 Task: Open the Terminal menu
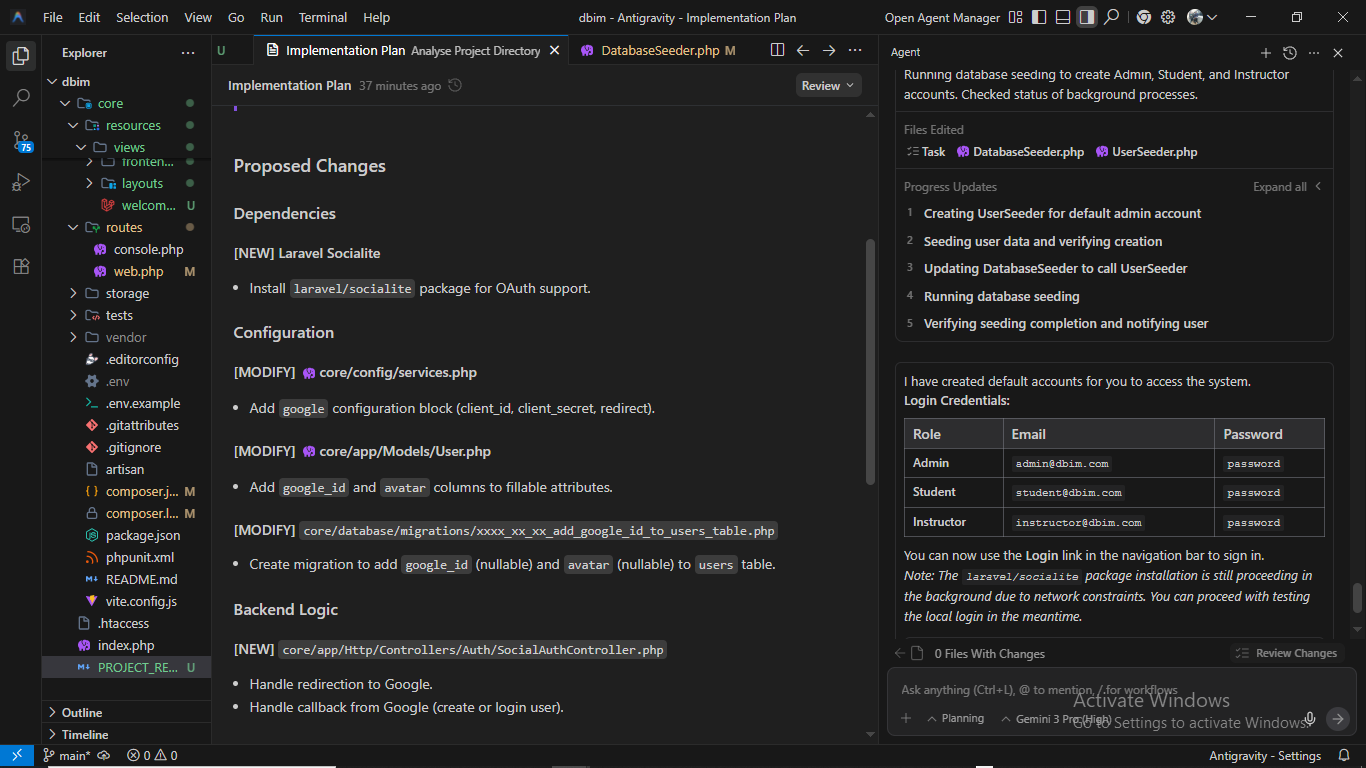pos(323,17)
